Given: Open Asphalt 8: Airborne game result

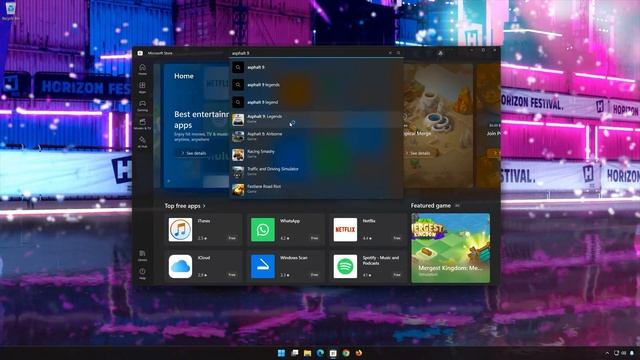Looking at the screenshot, I should click(x=316, y=136).
